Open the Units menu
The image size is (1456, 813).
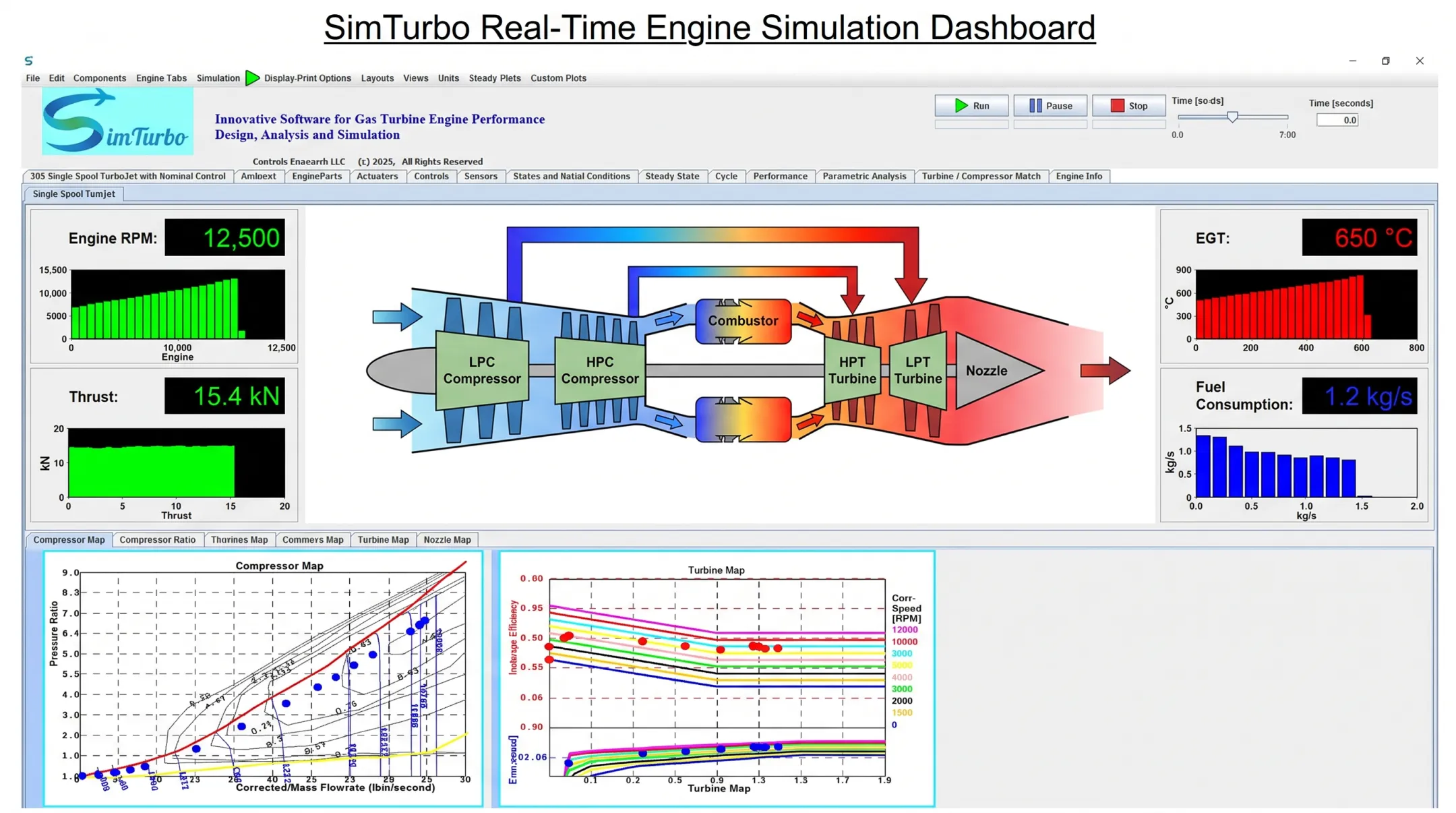pos(448,78)
